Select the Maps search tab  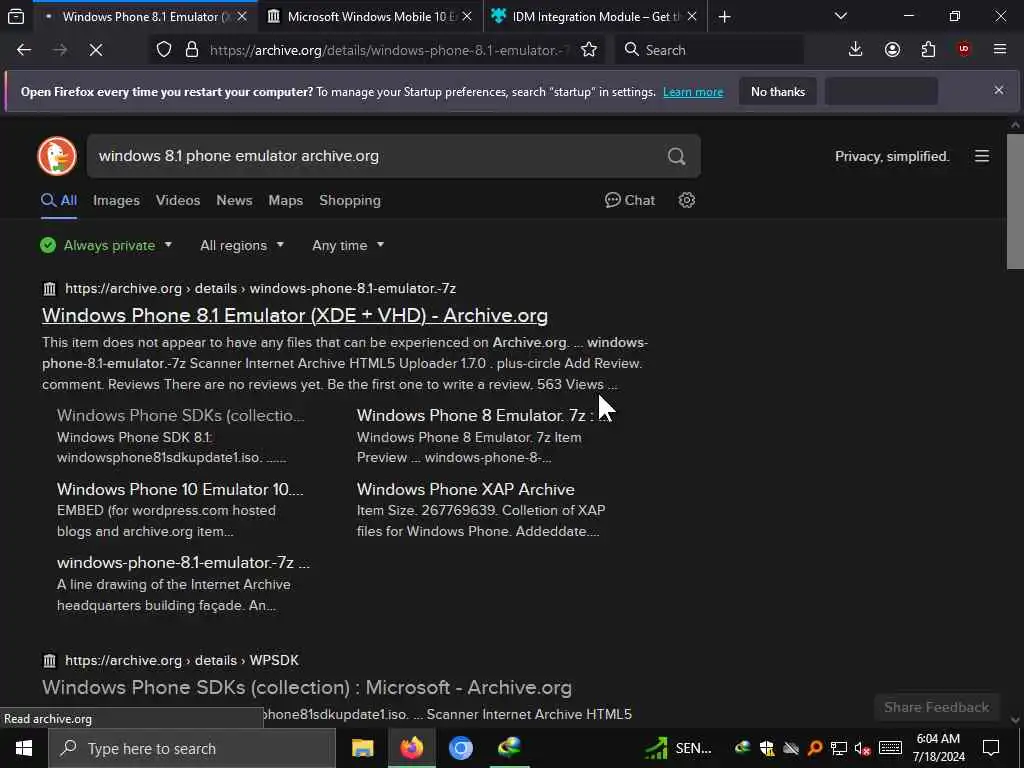click(285, 200)
